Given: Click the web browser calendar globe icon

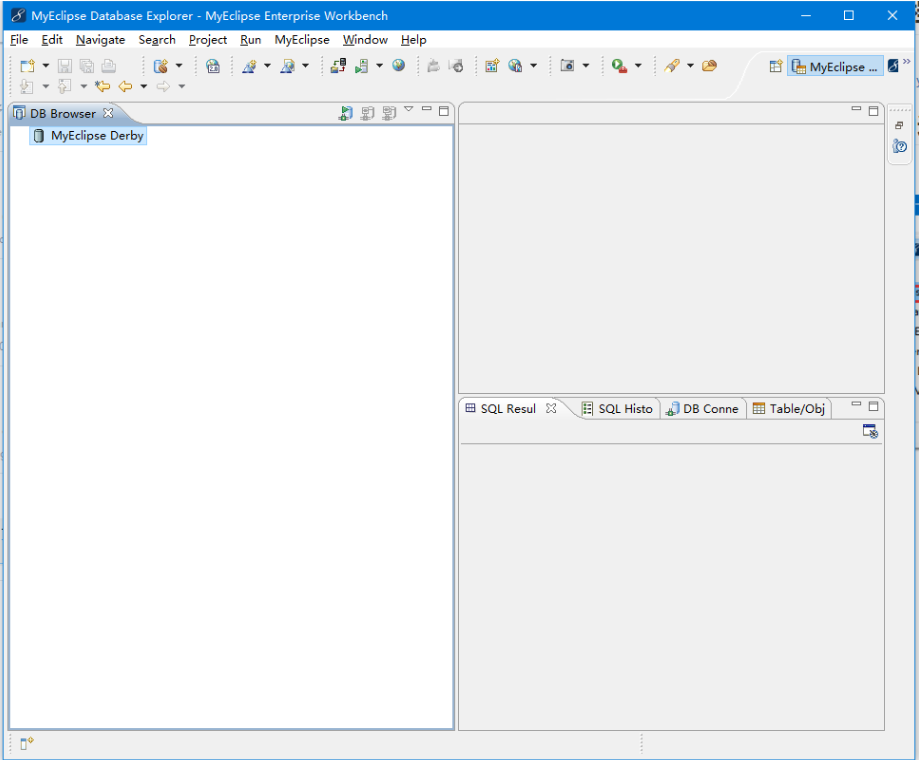Looking at the screenshot, I should (213, 66).
